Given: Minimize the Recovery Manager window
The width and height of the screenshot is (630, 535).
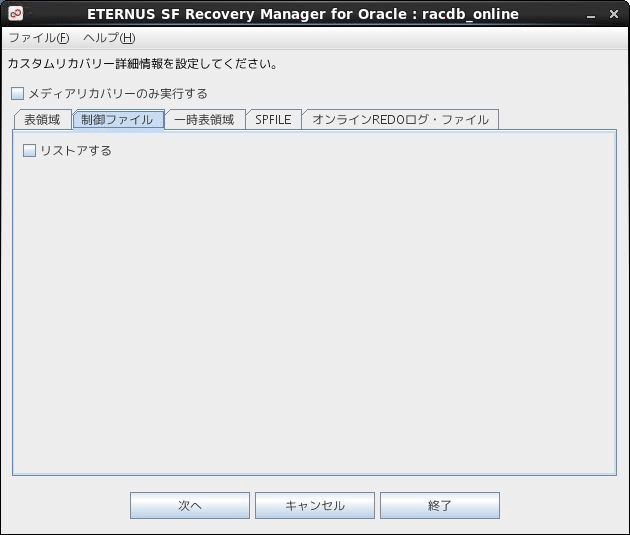Looking at the screenshot, I should click(591, 15).
